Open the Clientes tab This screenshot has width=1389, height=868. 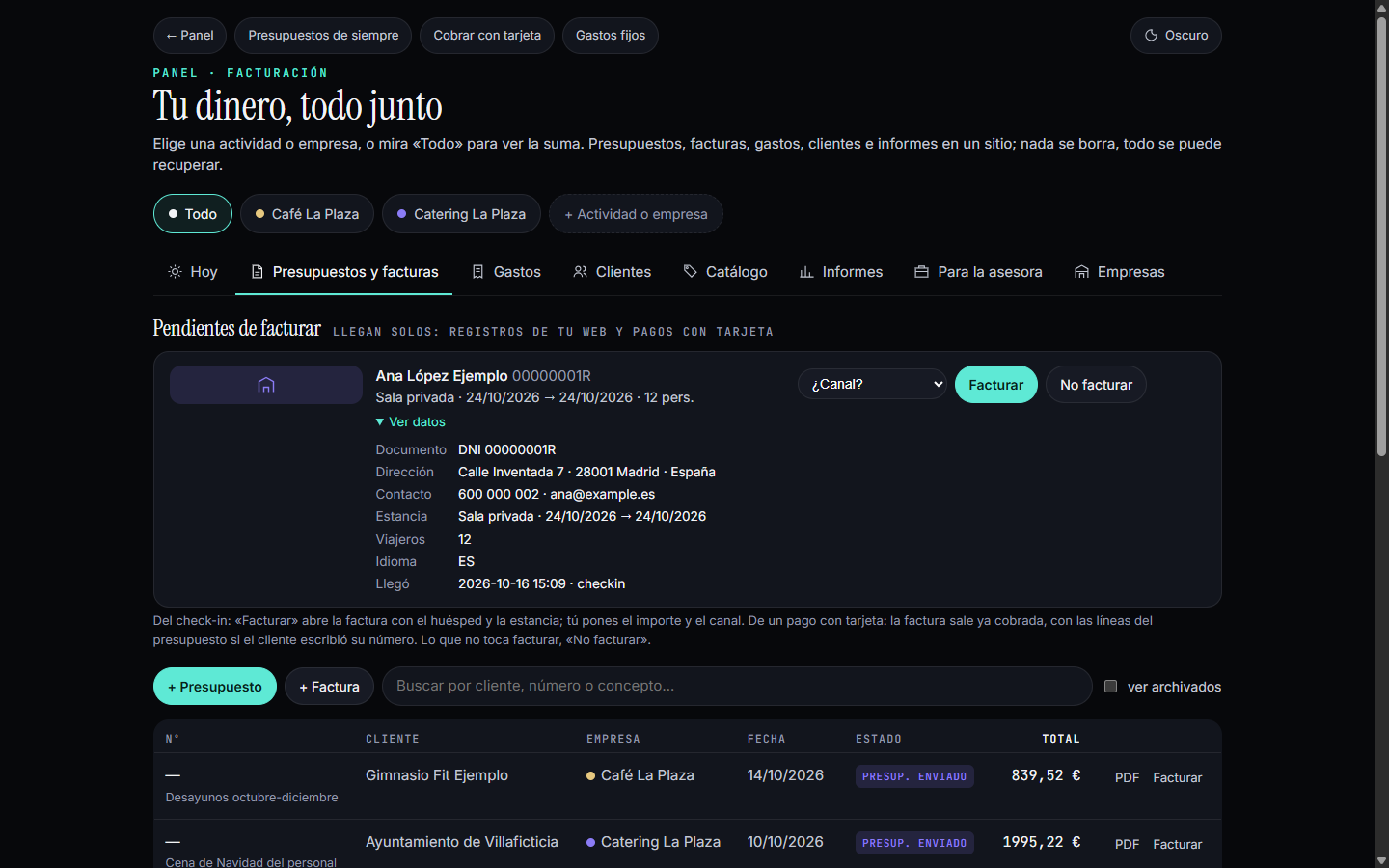pos(613,272)
